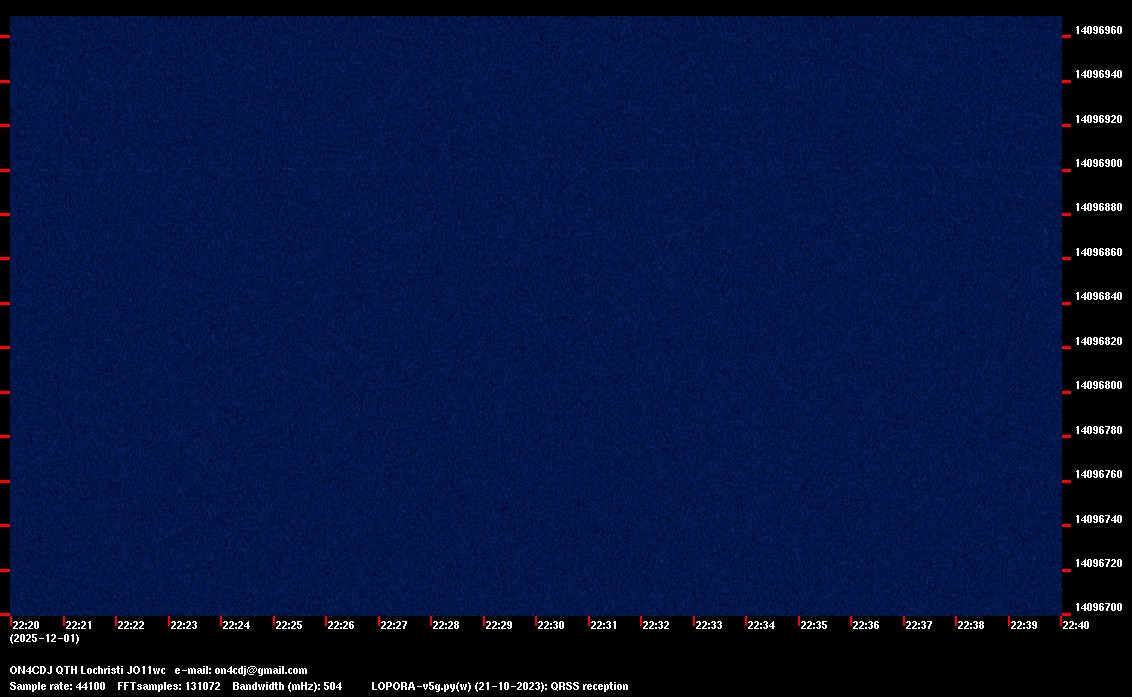Click the 14096700 frequency label

click(x=1098, y=607)
